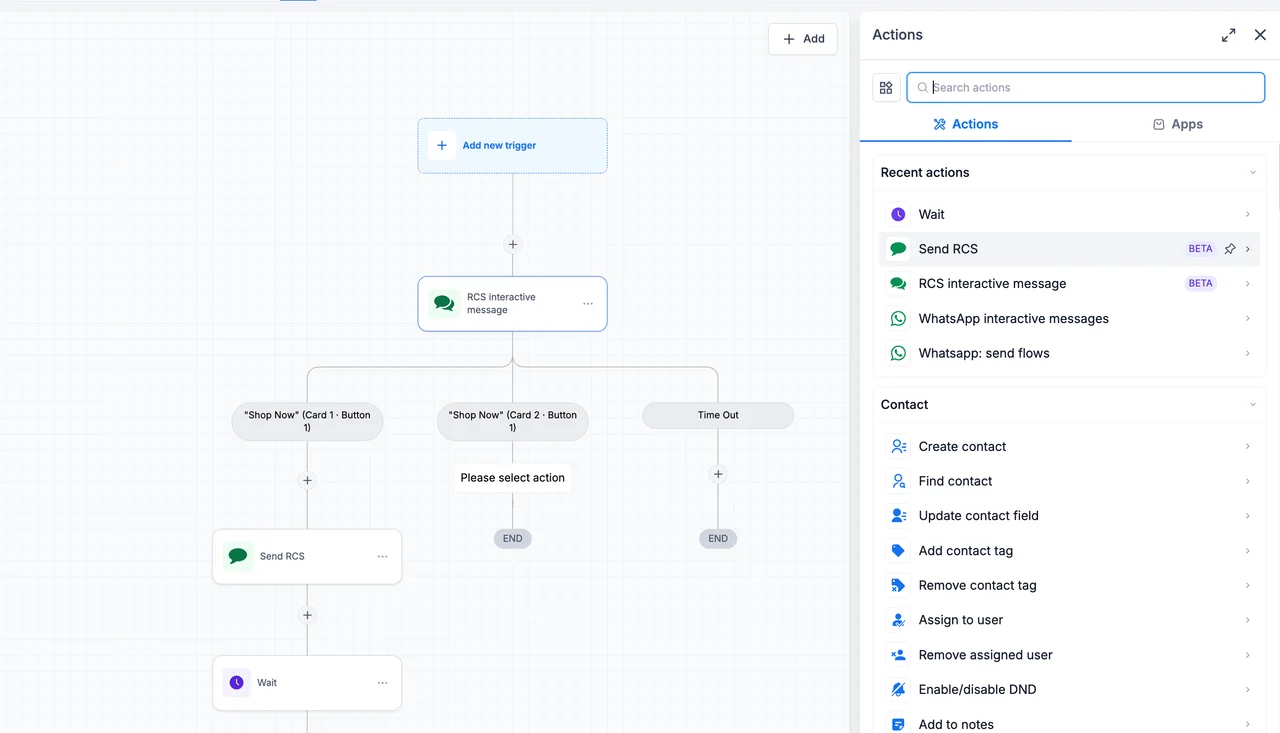Click the BETA badge on Send RCS row
This screenshot has width=1280, height=733.
1201,249
